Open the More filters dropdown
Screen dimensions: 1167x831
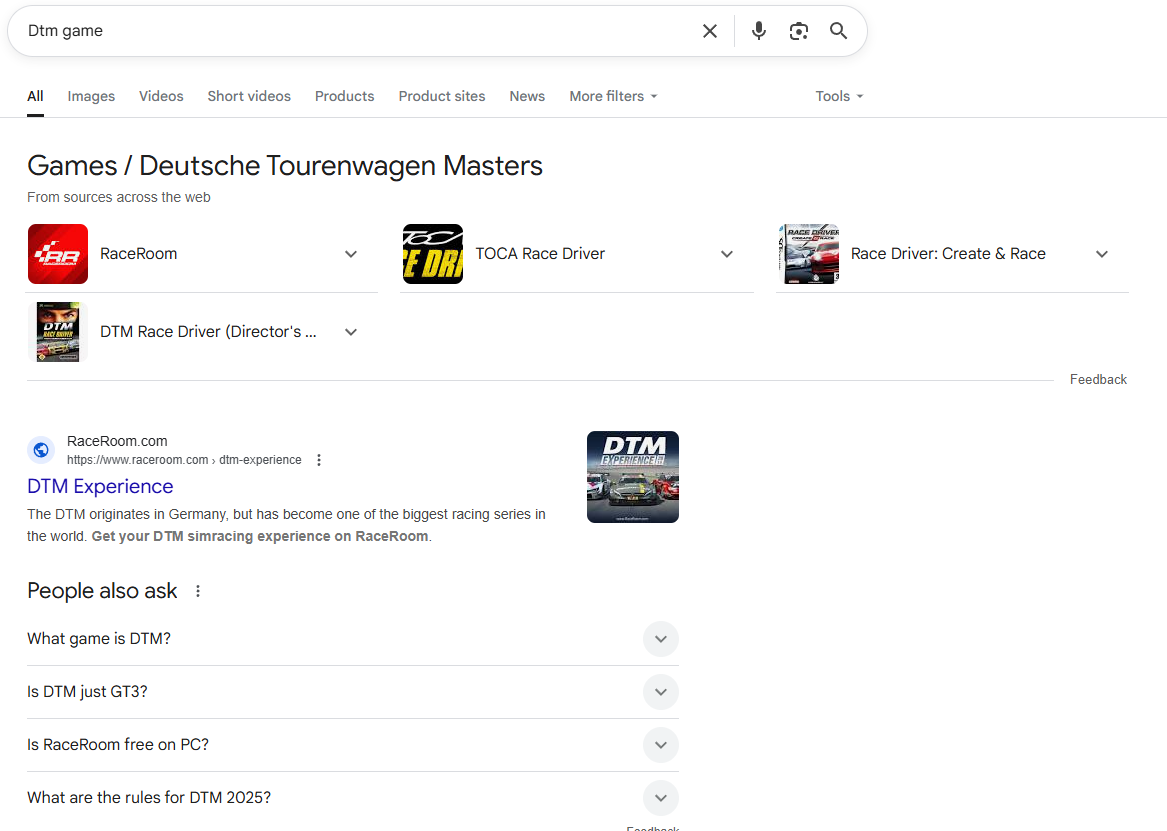(613, 96)
